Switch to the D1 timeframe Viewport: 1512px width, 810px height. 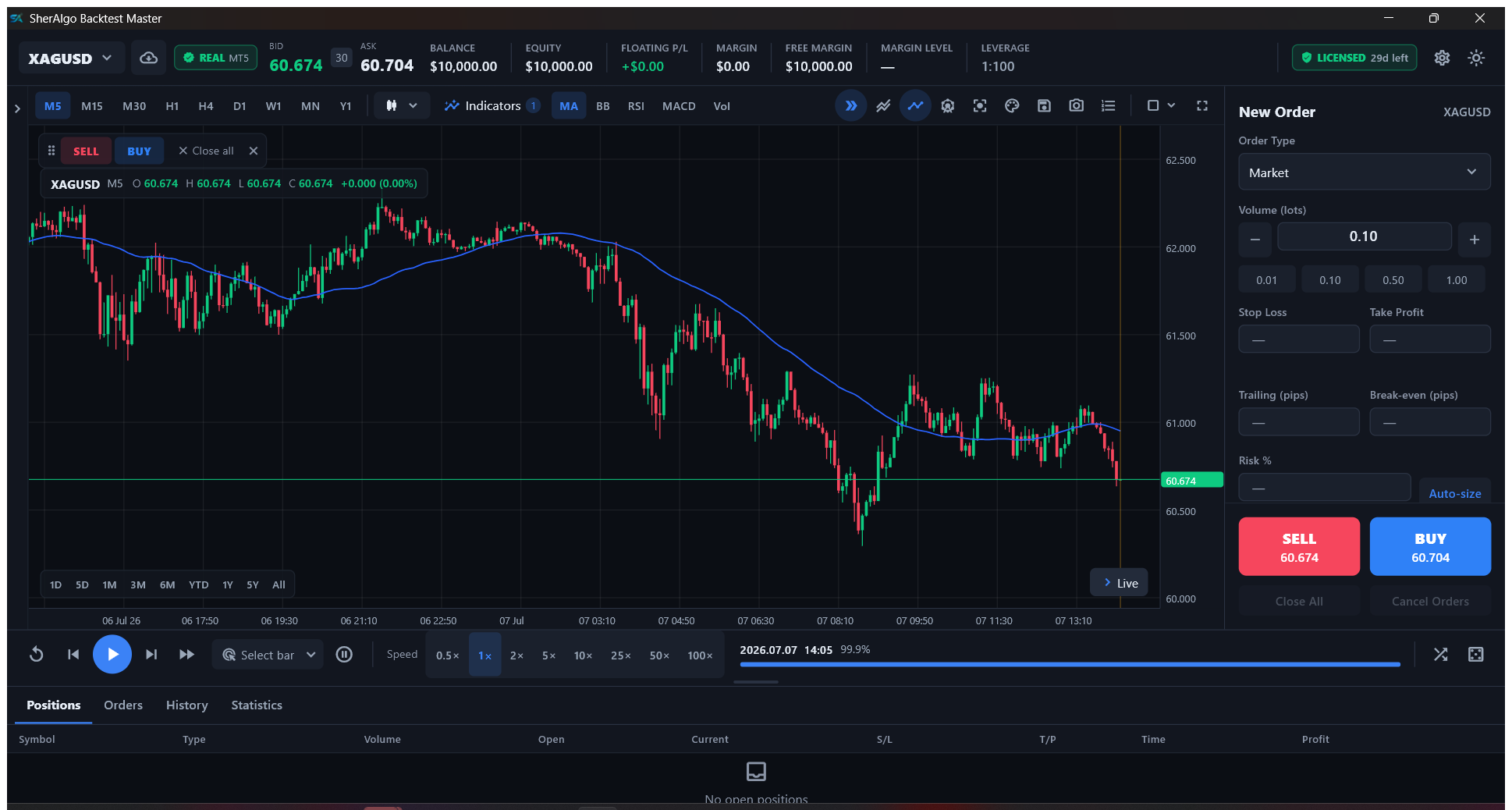tap(240, 106)
